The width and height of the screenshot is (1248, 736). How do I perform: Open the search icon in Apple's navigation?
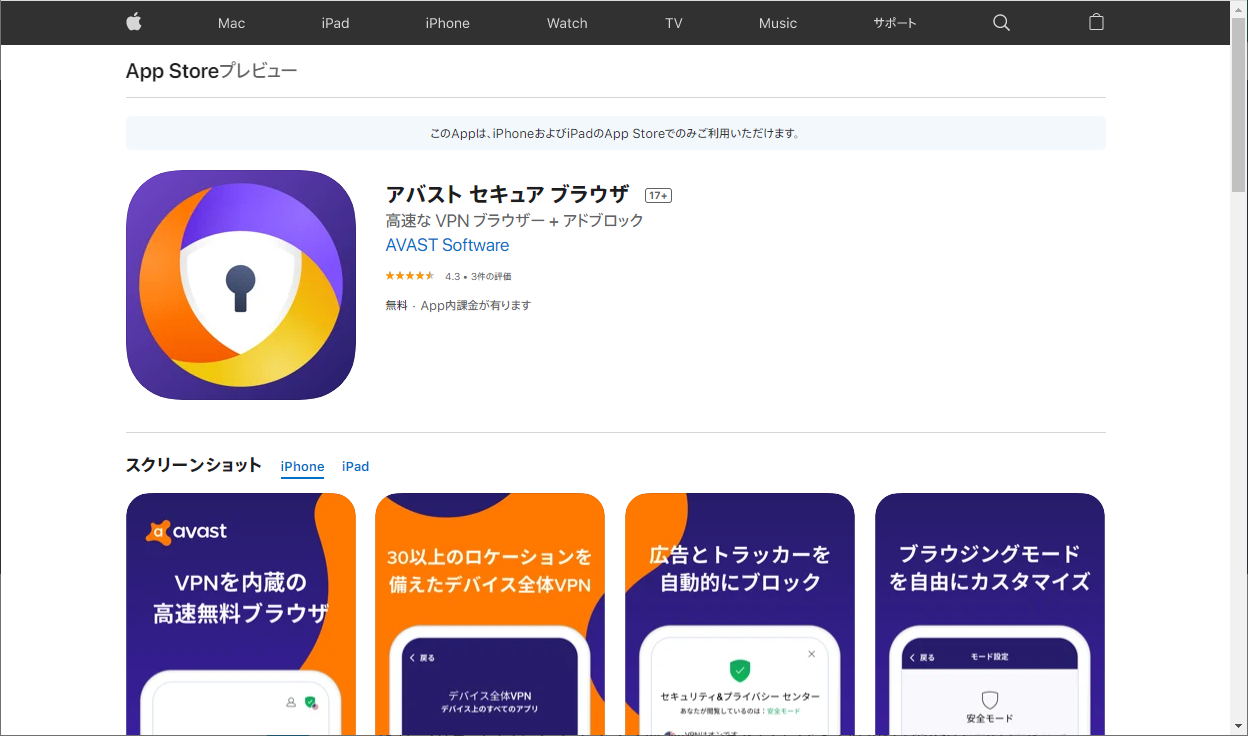1001,22
